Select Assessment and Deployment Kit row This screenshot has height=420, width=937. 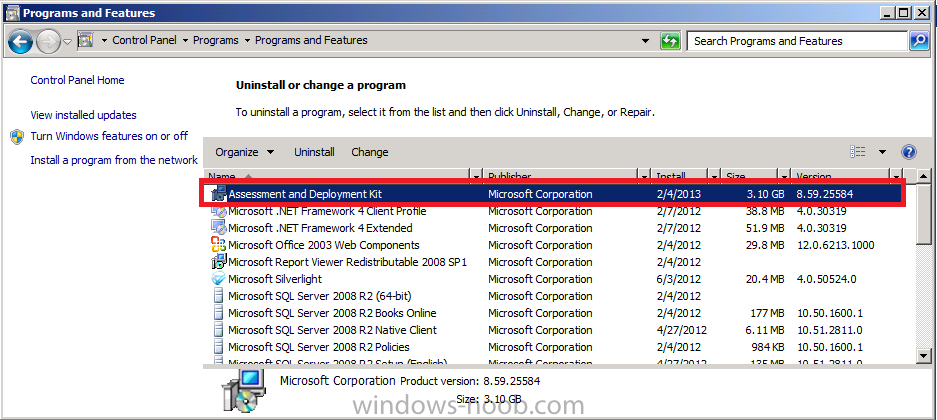(555, 194)
